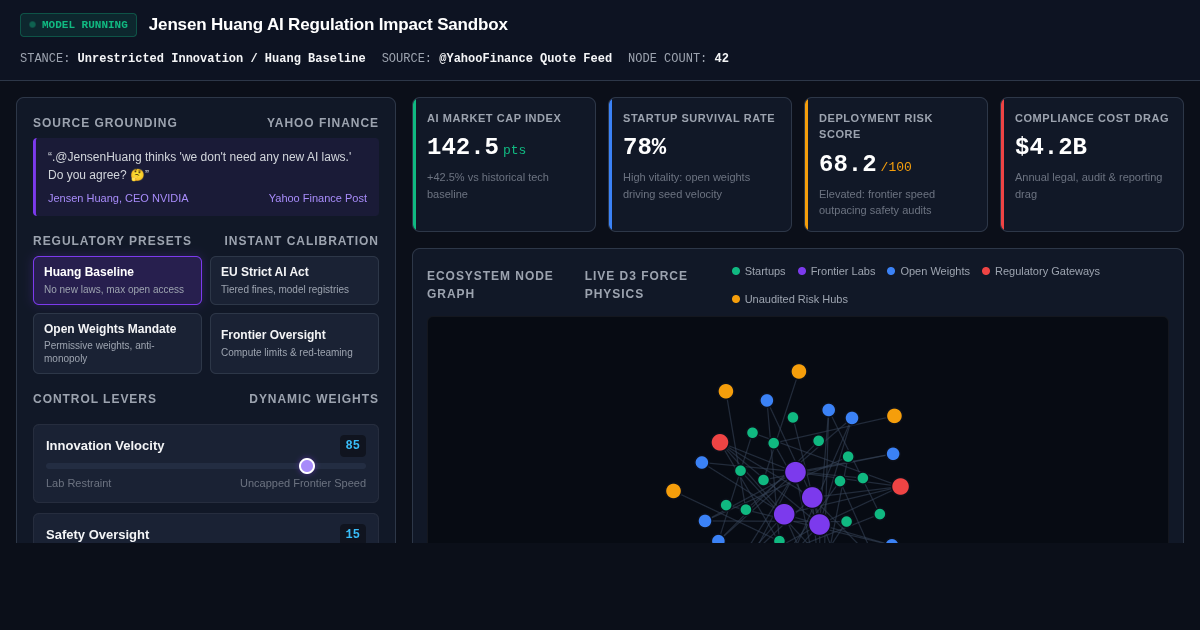Click the Source Grounding heading

pos(105,123)
